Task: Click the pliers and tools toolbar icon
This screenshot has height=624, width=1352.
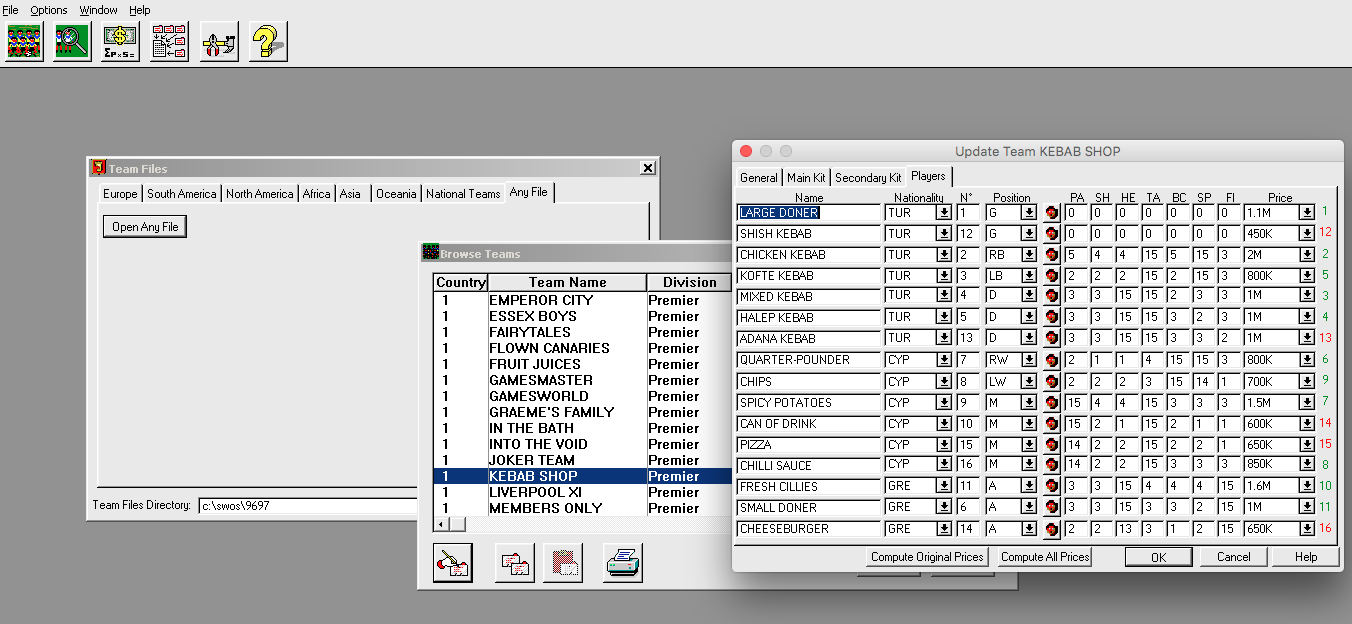Action: click(x=218, y=42)
